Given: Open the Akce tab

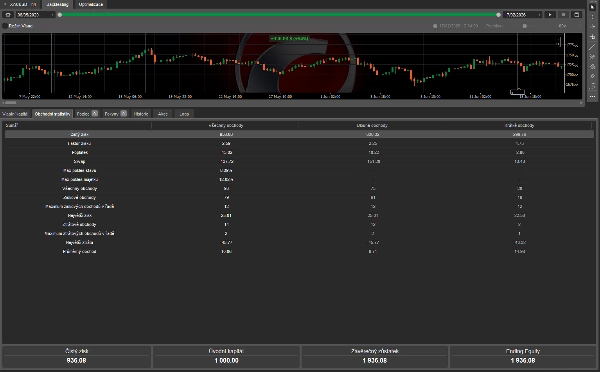Looking at the screenshot, I should click(163, 114).
